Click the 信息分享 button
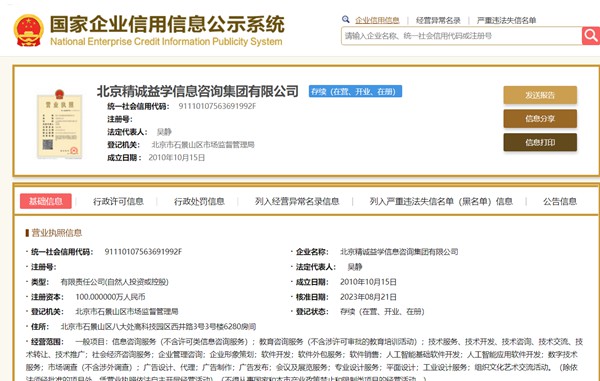 540,119
